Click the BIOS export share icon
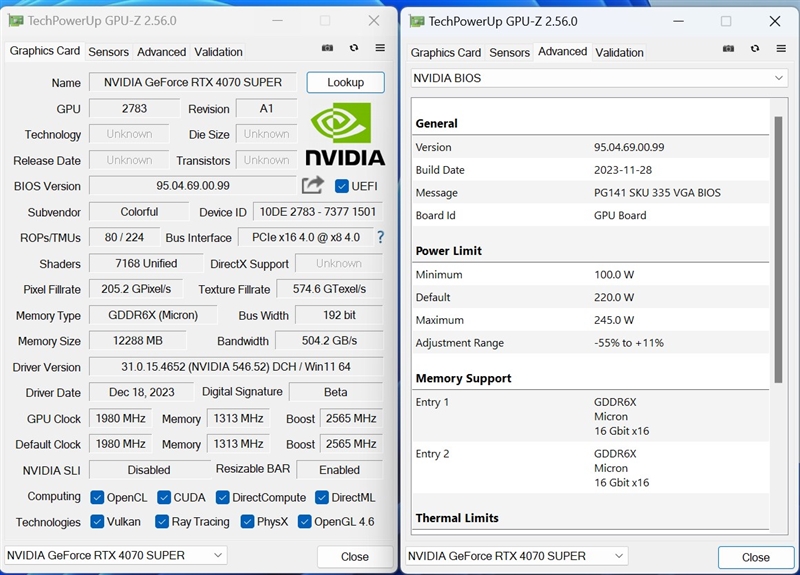Image resolution: width=800 pixels, height=575 pixels. click(312, 185)
